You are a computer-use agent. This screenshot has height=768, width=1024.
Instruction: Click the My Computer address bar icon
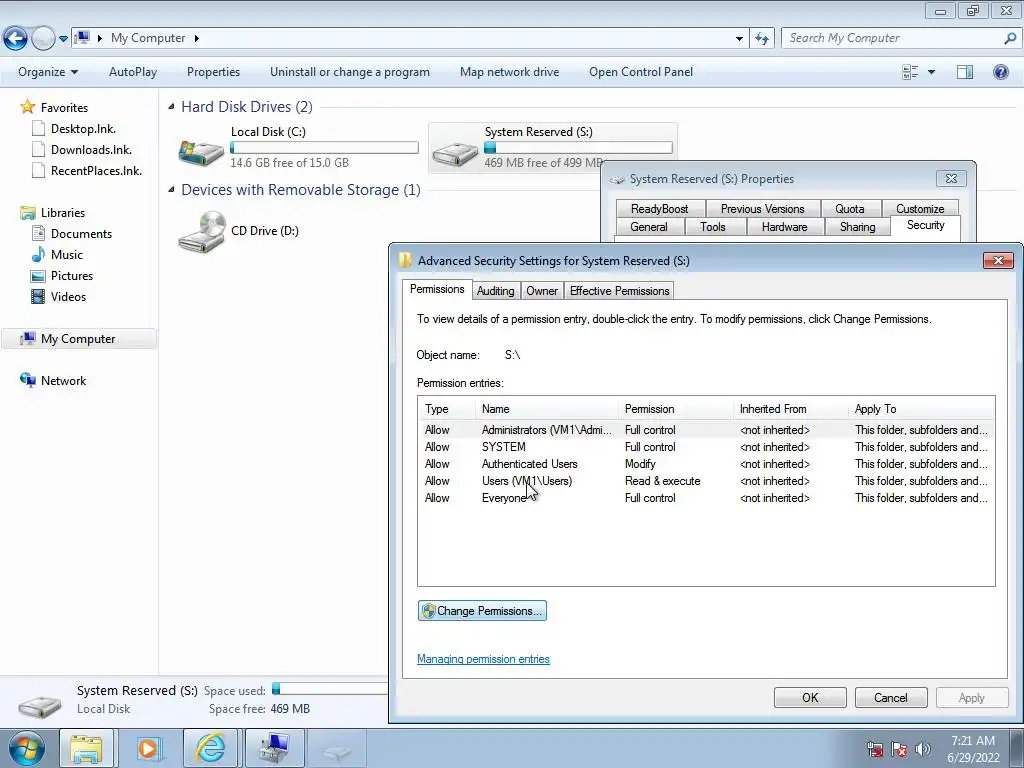(82, 38)
